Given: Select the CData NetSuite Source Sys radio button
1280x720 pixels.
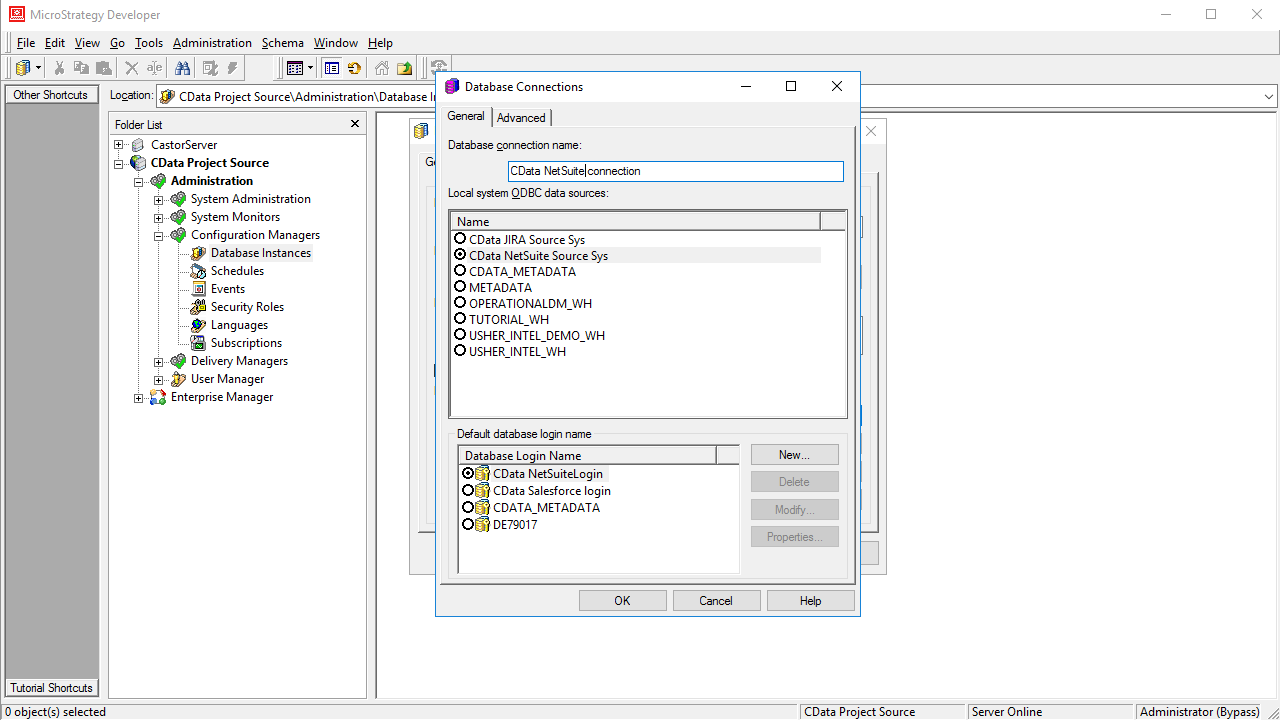Looking at the screenshot, I should coord(460,255).
